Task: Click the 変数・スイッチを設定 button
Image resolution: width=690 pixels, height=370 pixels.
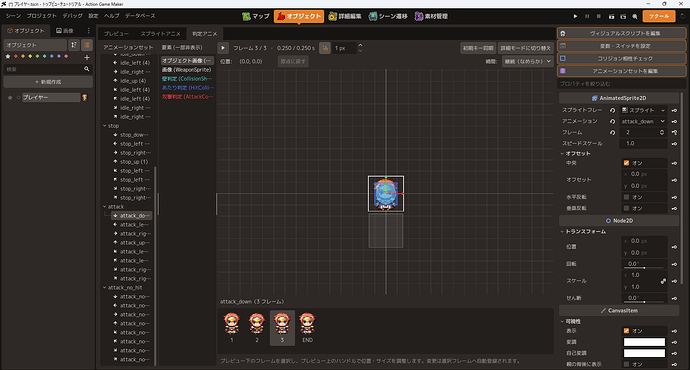Action: coord(621,46)
